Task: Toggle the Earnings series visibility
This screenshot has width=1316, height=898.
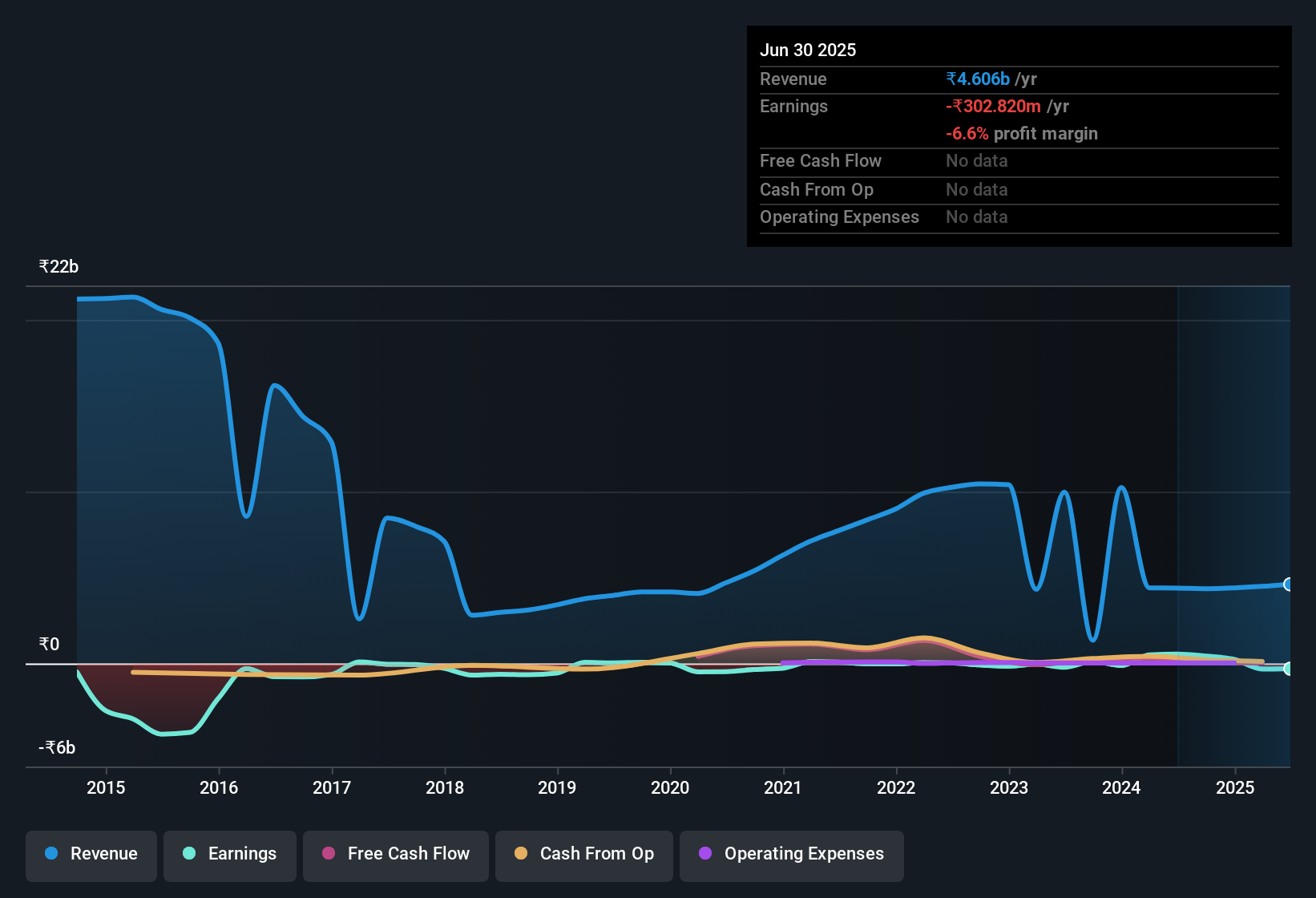Action: (230, 856)
